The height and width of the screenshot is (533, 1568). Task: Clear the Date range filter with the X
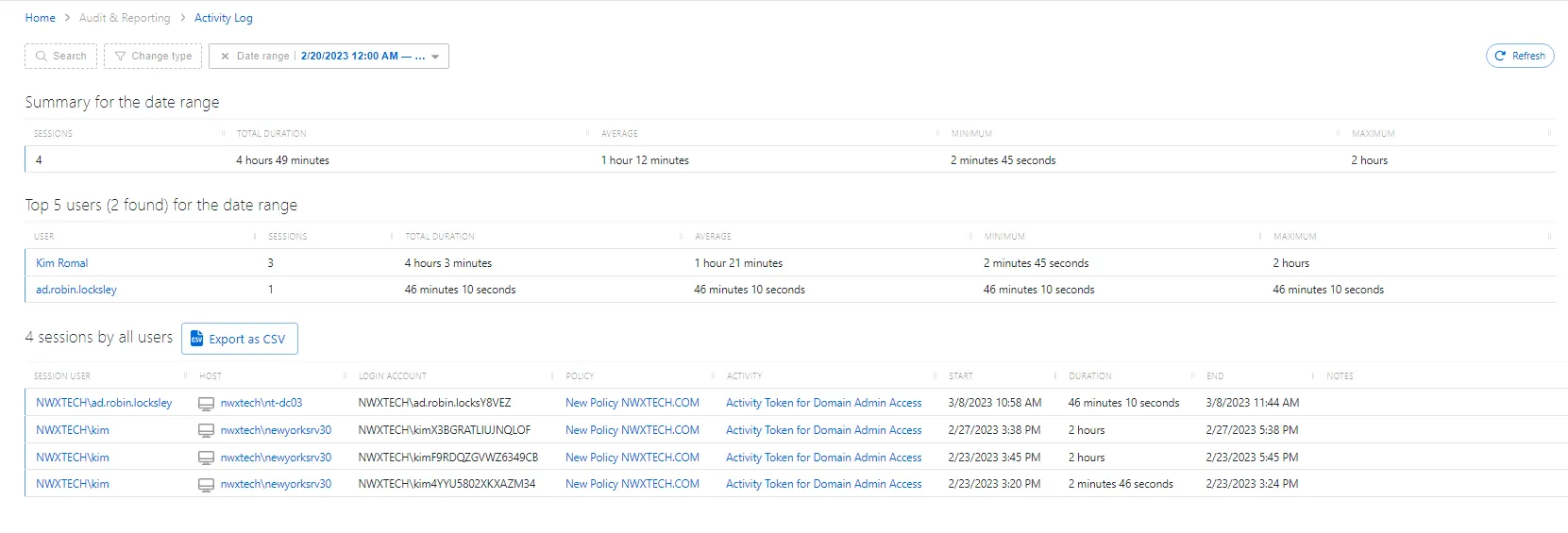pos(225,57)
